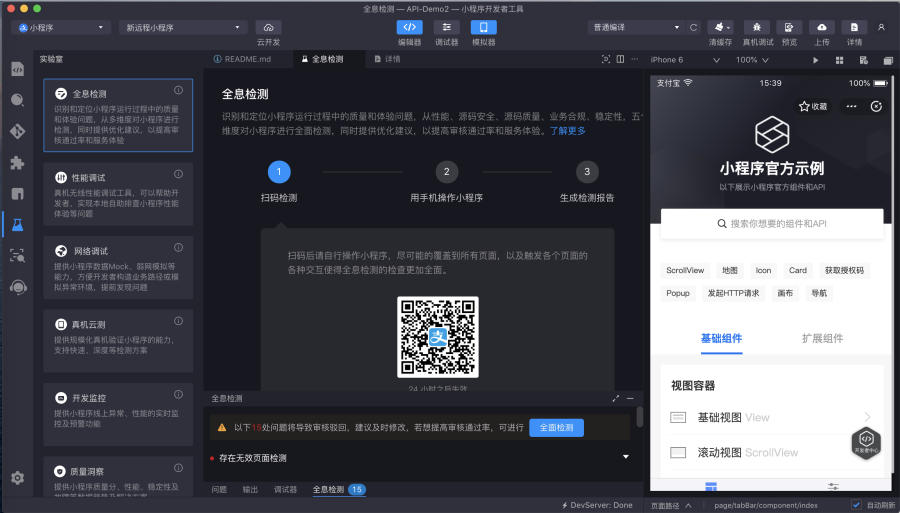Open the 小程序 type dropdown
This screenshot has width=900, height=513.
click(61, 28)
